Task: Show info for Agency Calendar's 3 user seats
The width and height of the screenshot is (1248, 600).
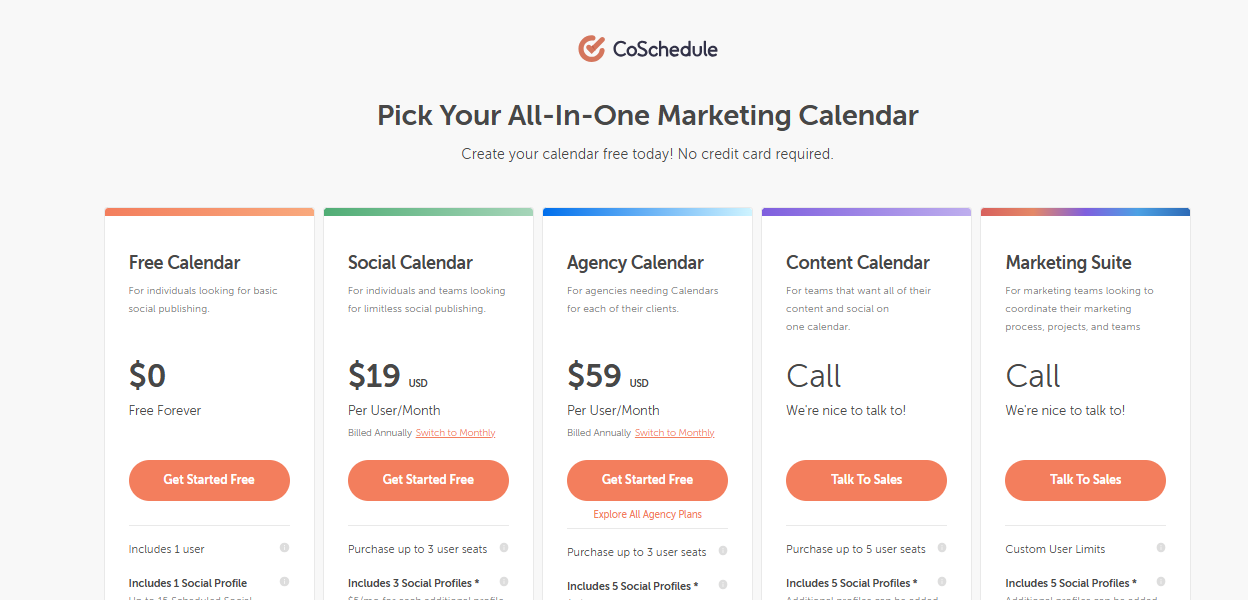Action: tap(722, 551)
